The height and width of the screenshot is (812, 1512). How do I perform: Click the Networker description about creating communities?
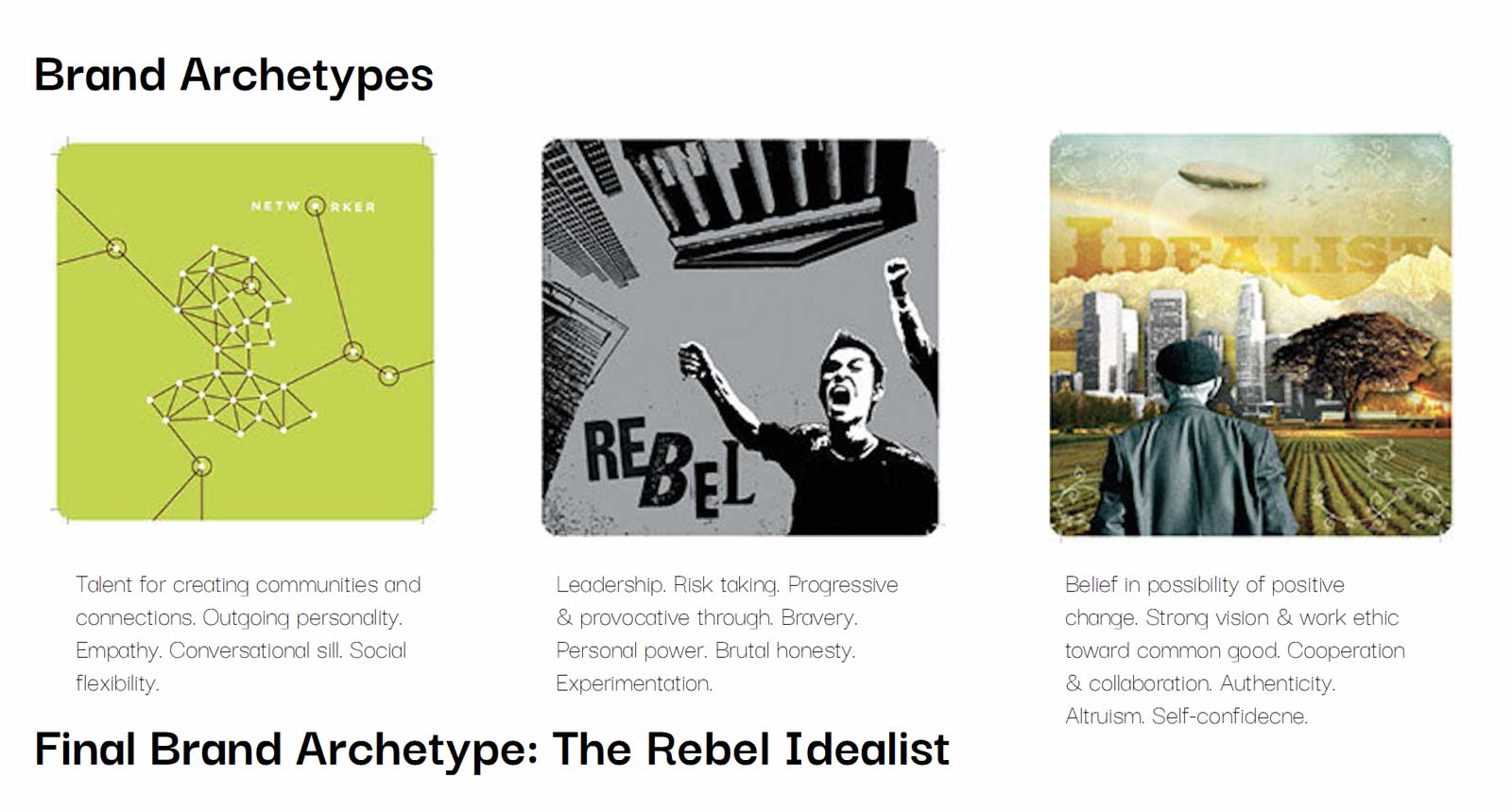click(x=248, y=633)
